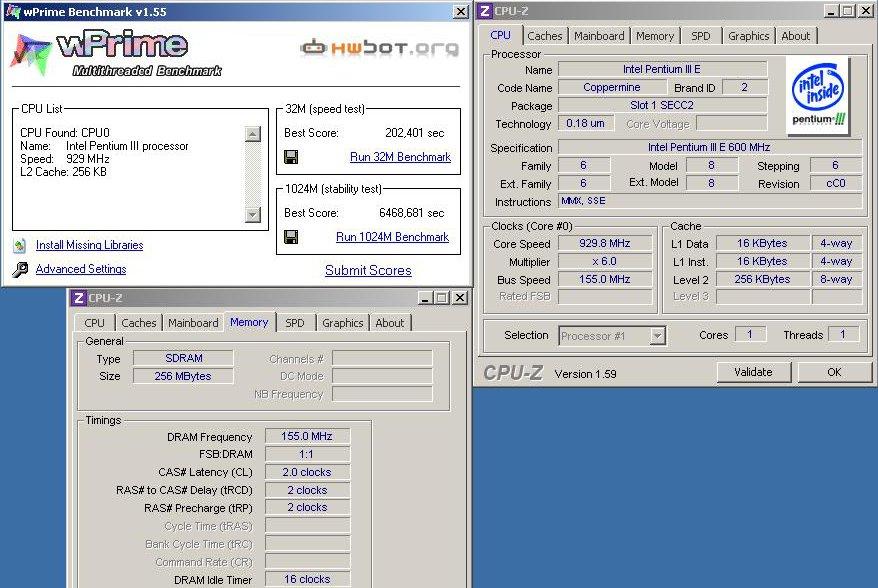Click the Code Name field 'Coppermine'
Image resolution: width=878 pixels, height=588 pixels.
(612, 87)
